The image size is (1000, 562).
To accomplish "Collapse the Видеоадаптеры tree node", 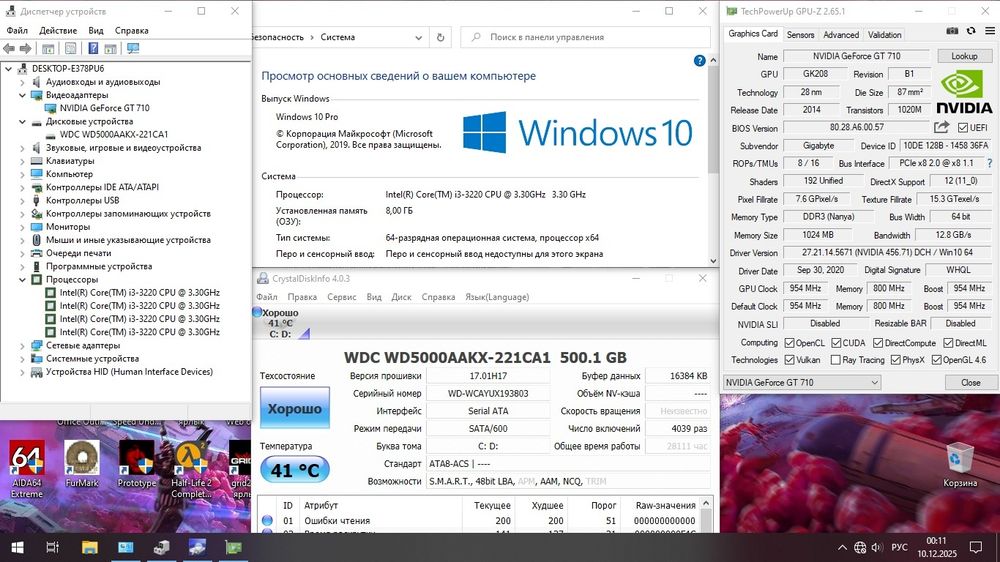I will pyautogui.click(x=22, y=95).
